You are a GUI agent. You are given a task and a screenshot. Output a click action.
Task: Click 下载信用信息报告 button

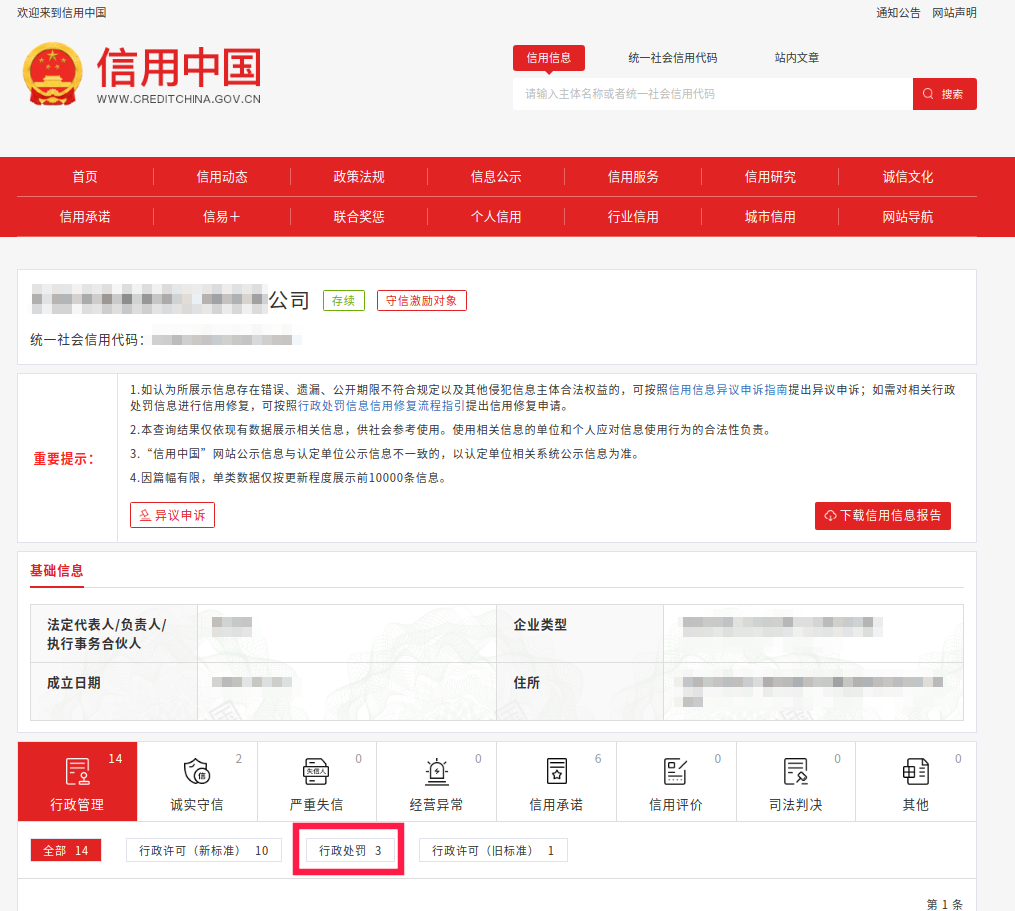[x=883, y=515]
